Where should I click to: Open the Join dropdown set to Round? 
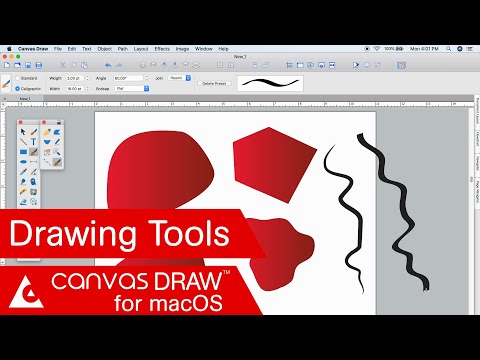point(180,78)
